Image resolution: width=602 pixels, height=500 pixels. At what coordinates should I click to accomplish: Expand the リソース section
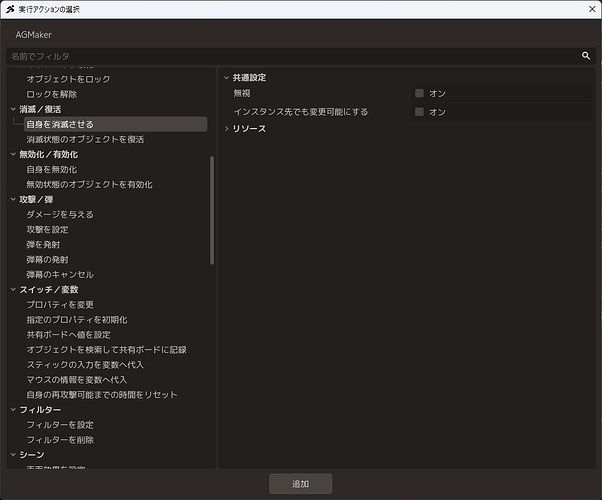pyautogui.click(x=227, y=129)
